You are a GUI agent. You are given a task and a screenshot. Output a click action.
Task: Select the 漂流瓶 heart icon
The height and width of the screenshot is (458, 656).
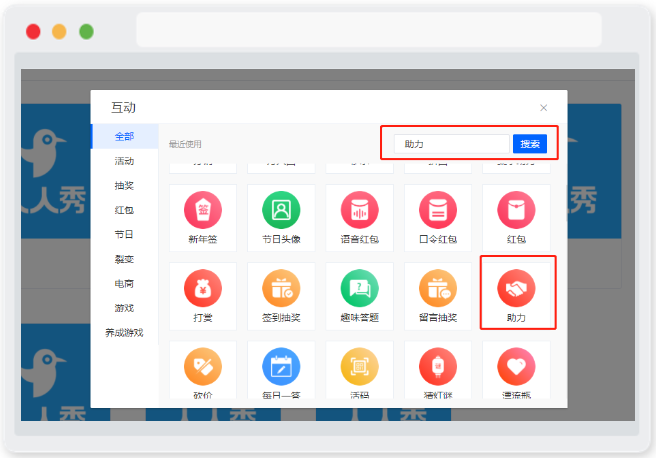click(516, 366)
